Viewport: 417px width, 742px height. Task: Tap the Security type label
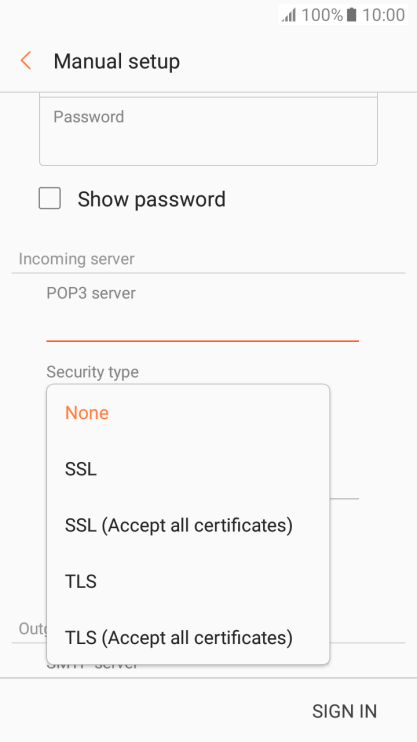click(92, 372)
